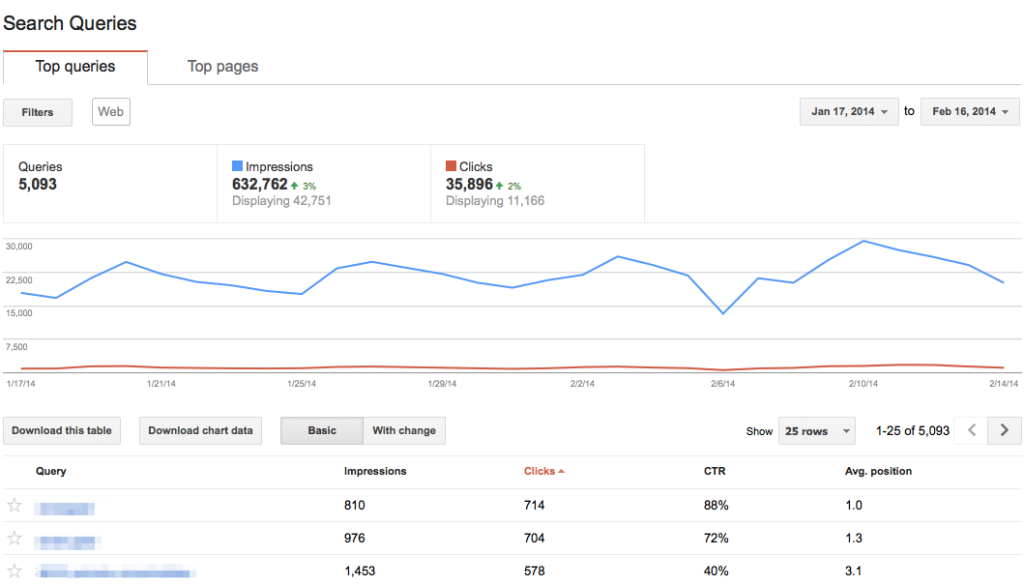Click the Displaying 42,751 text
The height and width of the screenshot is (584, 1024).
click(281, 201)
